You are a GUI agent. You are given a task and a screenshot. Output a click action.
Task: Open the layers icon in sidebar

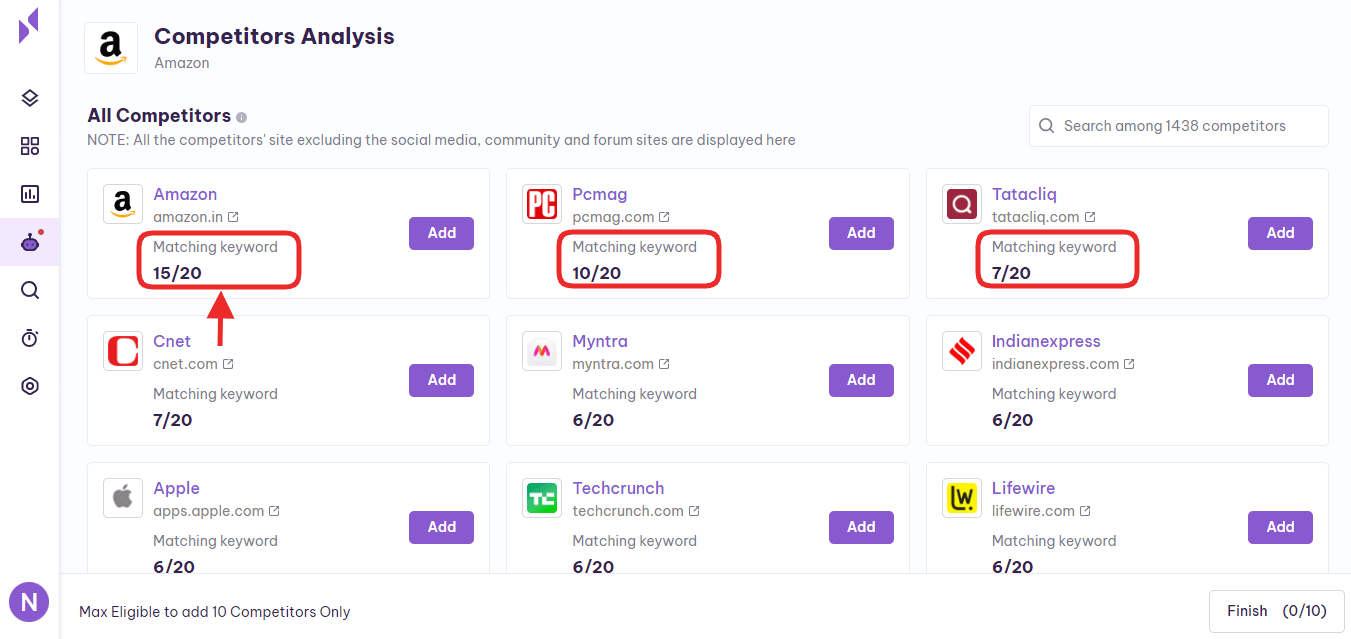coord(30,98)
